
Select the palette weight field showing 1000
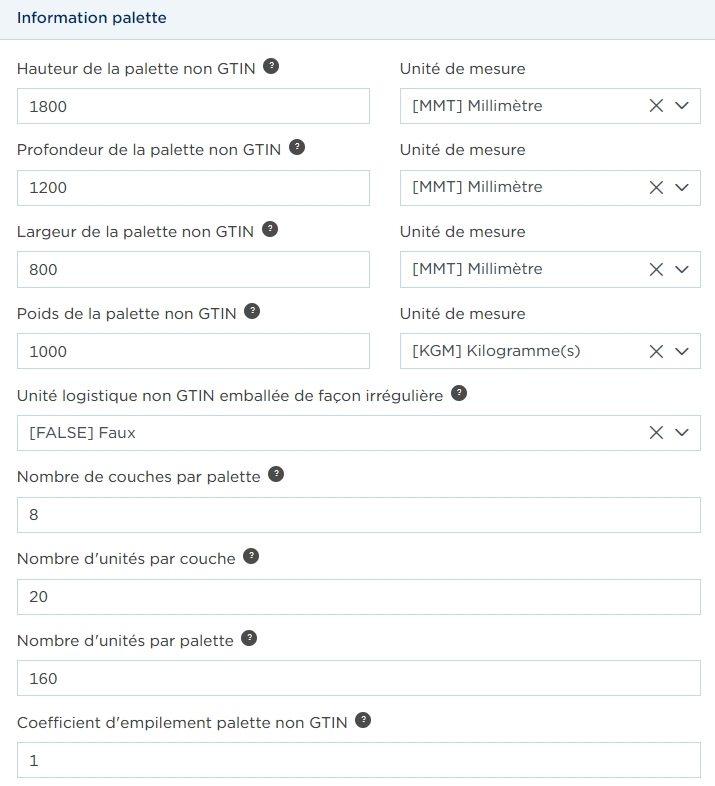(193, 351)
